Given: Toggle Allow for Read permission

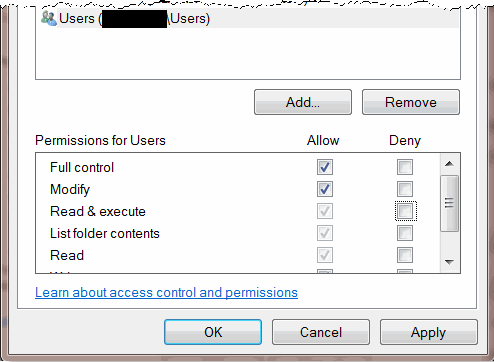Looking at the screenshot, I should pos(325,255).
